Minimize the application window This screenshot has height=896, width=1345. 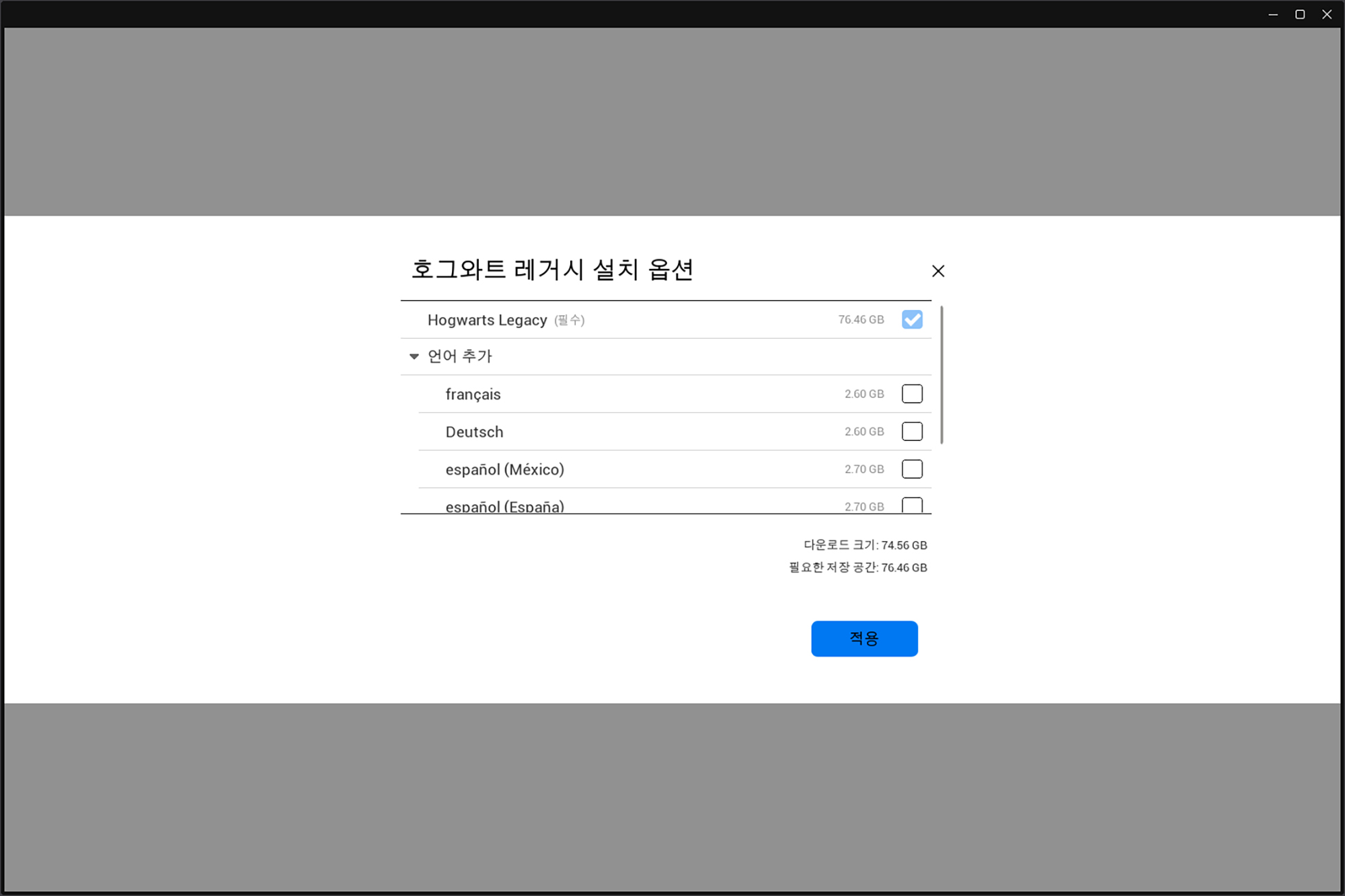point(1273,14)
